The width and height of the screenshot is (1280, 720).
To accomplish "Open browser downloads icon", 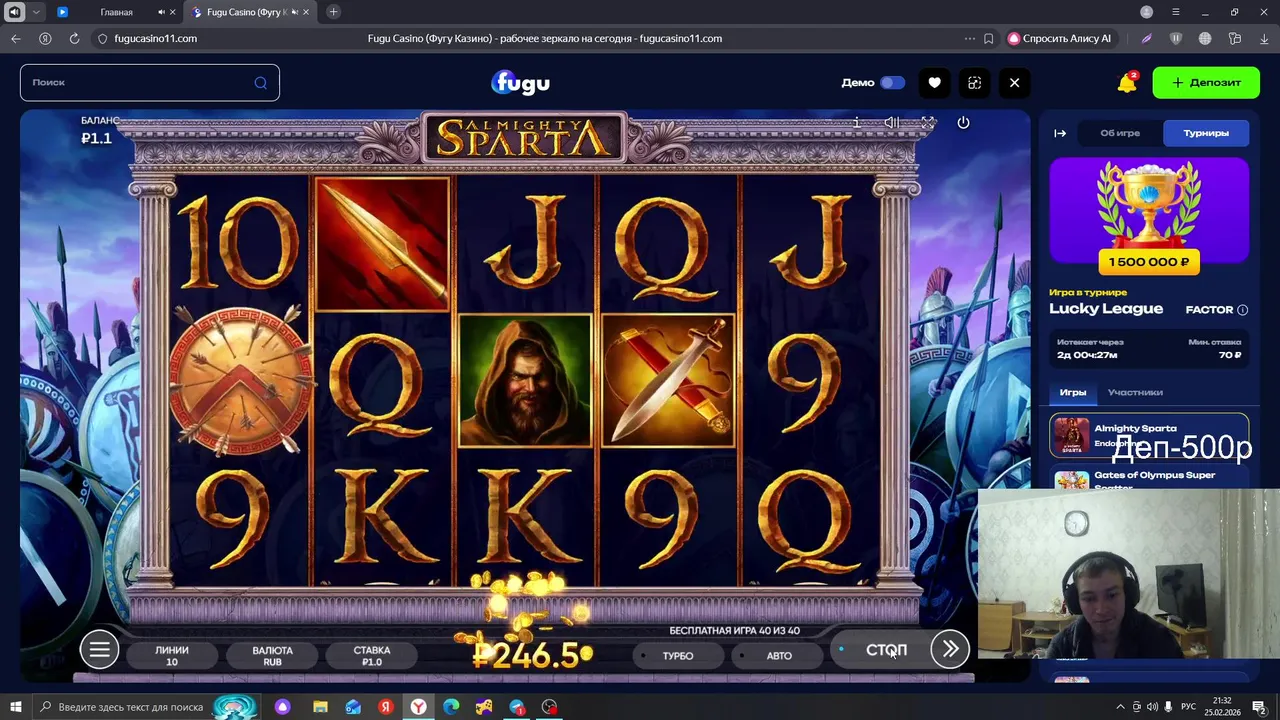I will click(1263, 38).
